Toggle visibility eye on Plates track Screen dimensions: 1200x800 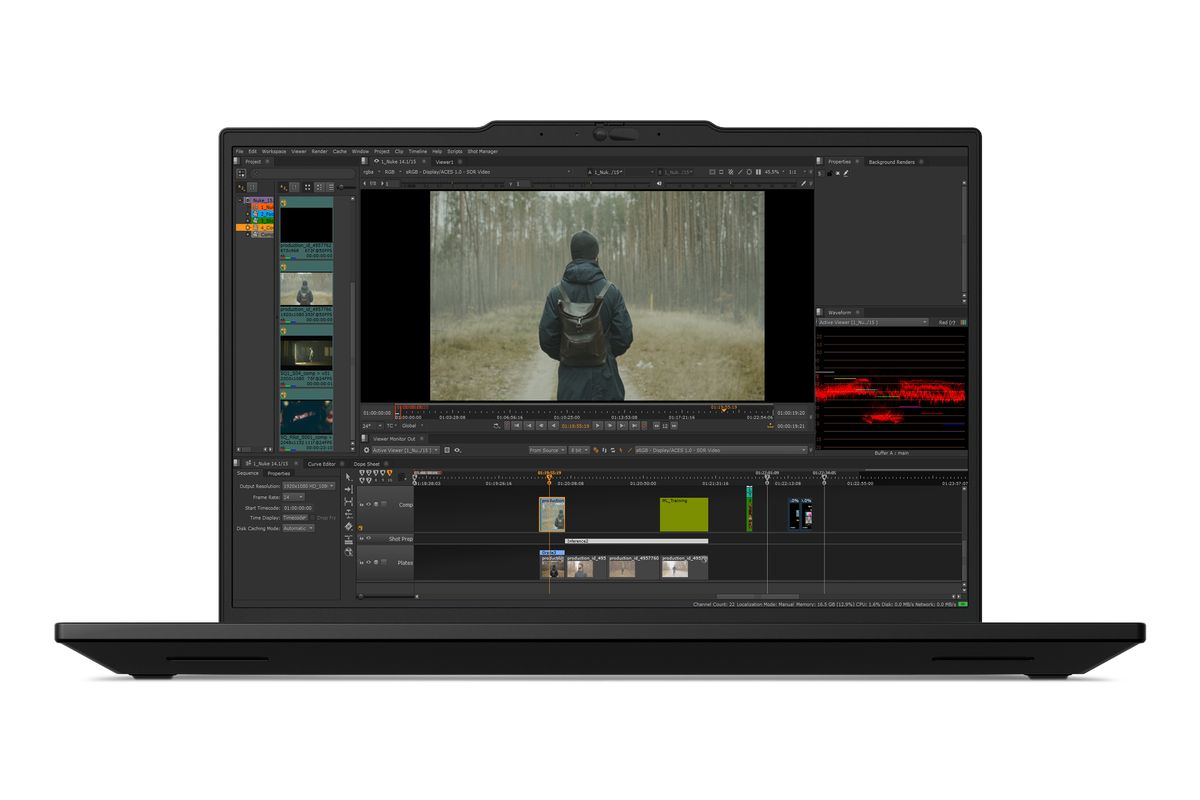(x=368, y=562)
